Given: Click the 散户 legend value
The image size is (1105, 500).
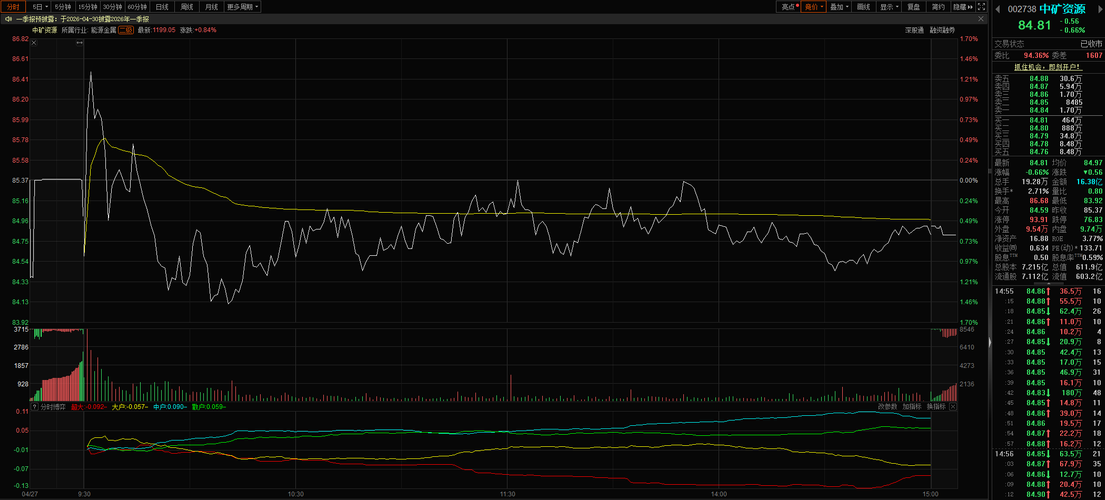Looking at the screenshot, I should point(210,406).
